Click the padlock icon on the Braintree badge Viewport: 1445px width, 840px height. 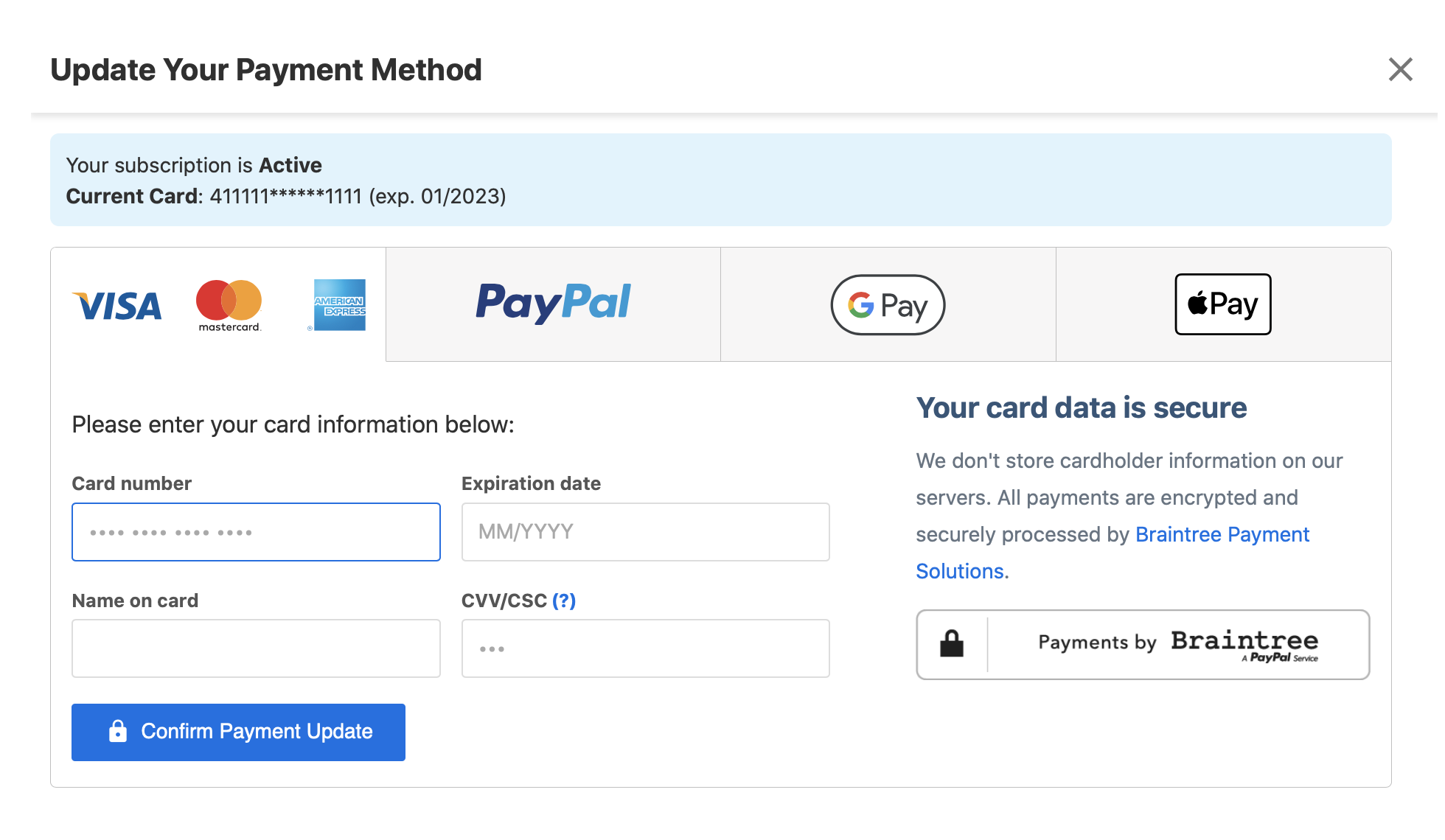[x=951, y=644]
